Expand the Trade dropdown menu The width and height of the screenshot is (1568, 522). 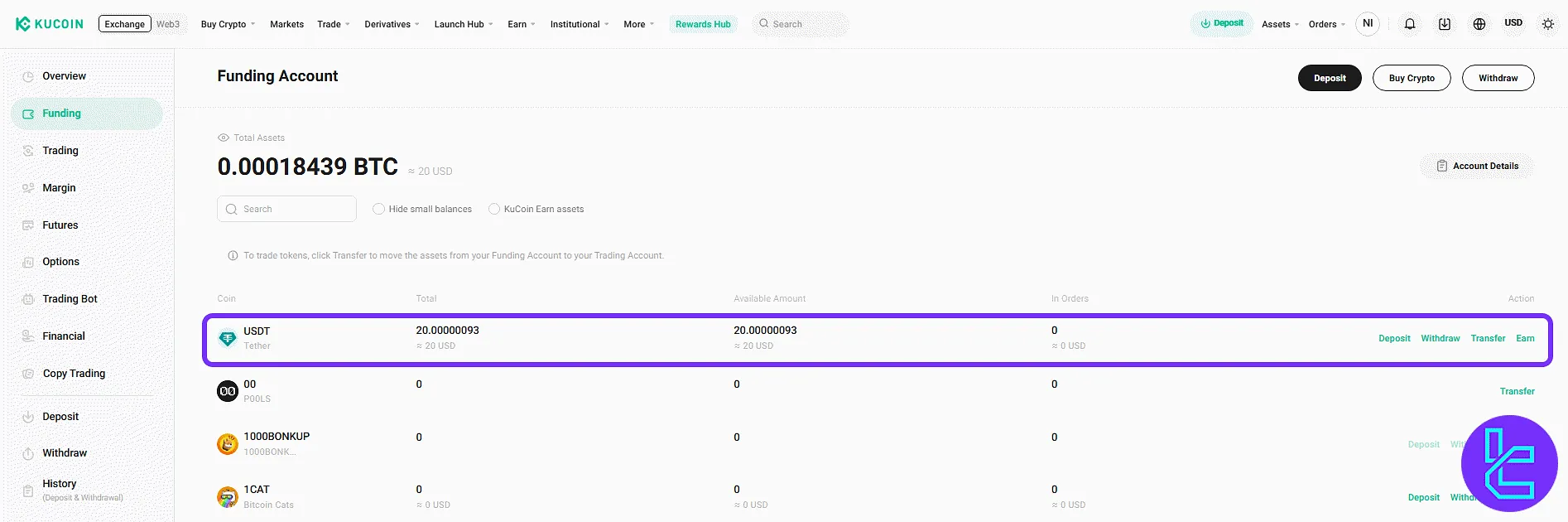pos(334,24)
